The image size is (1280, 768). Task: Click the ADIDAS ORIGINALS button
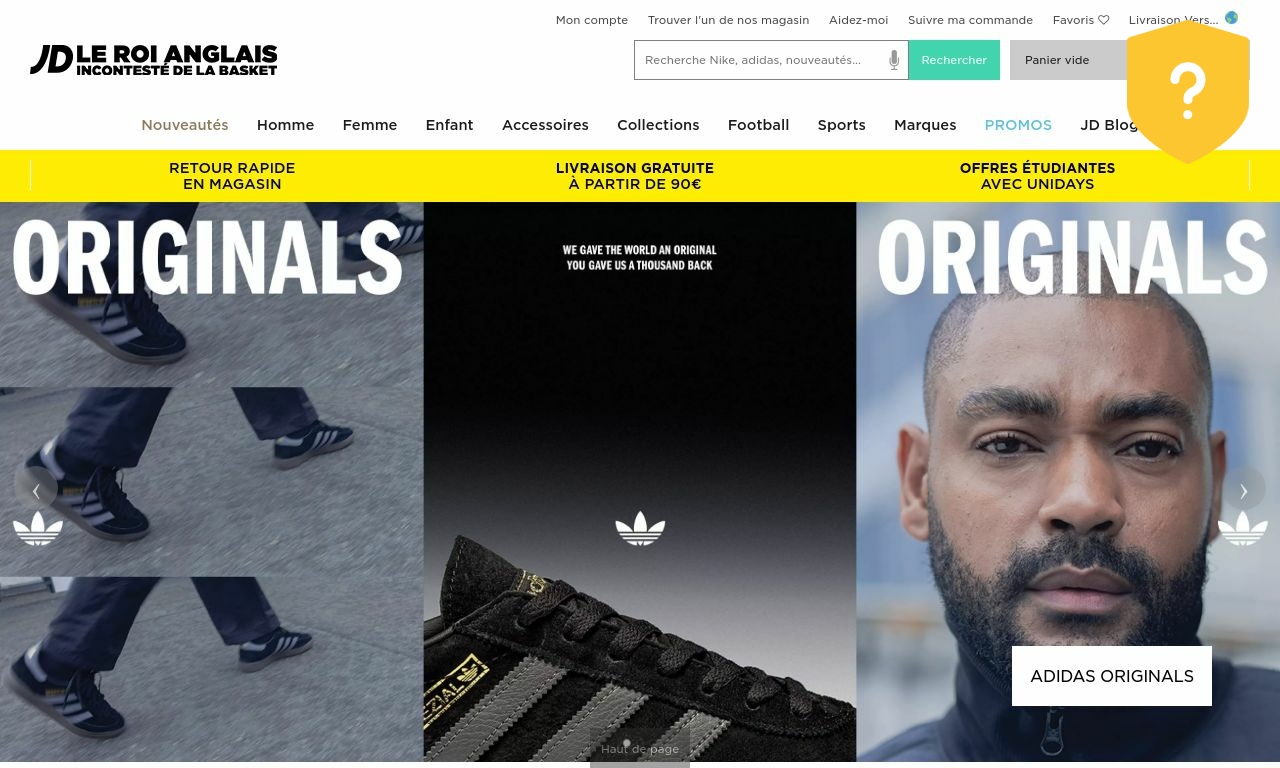click(x=1112, y=676)
